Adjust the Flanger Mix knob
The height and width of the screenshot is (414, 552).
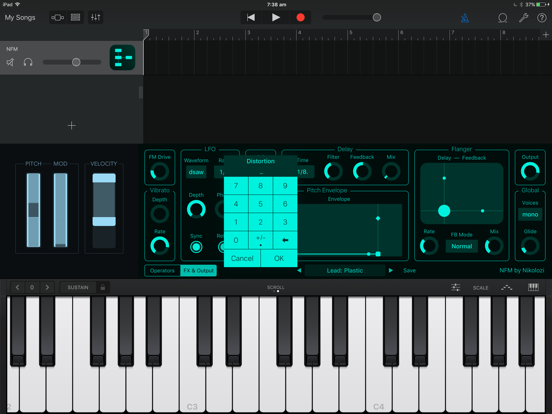[x=494, y=246]
